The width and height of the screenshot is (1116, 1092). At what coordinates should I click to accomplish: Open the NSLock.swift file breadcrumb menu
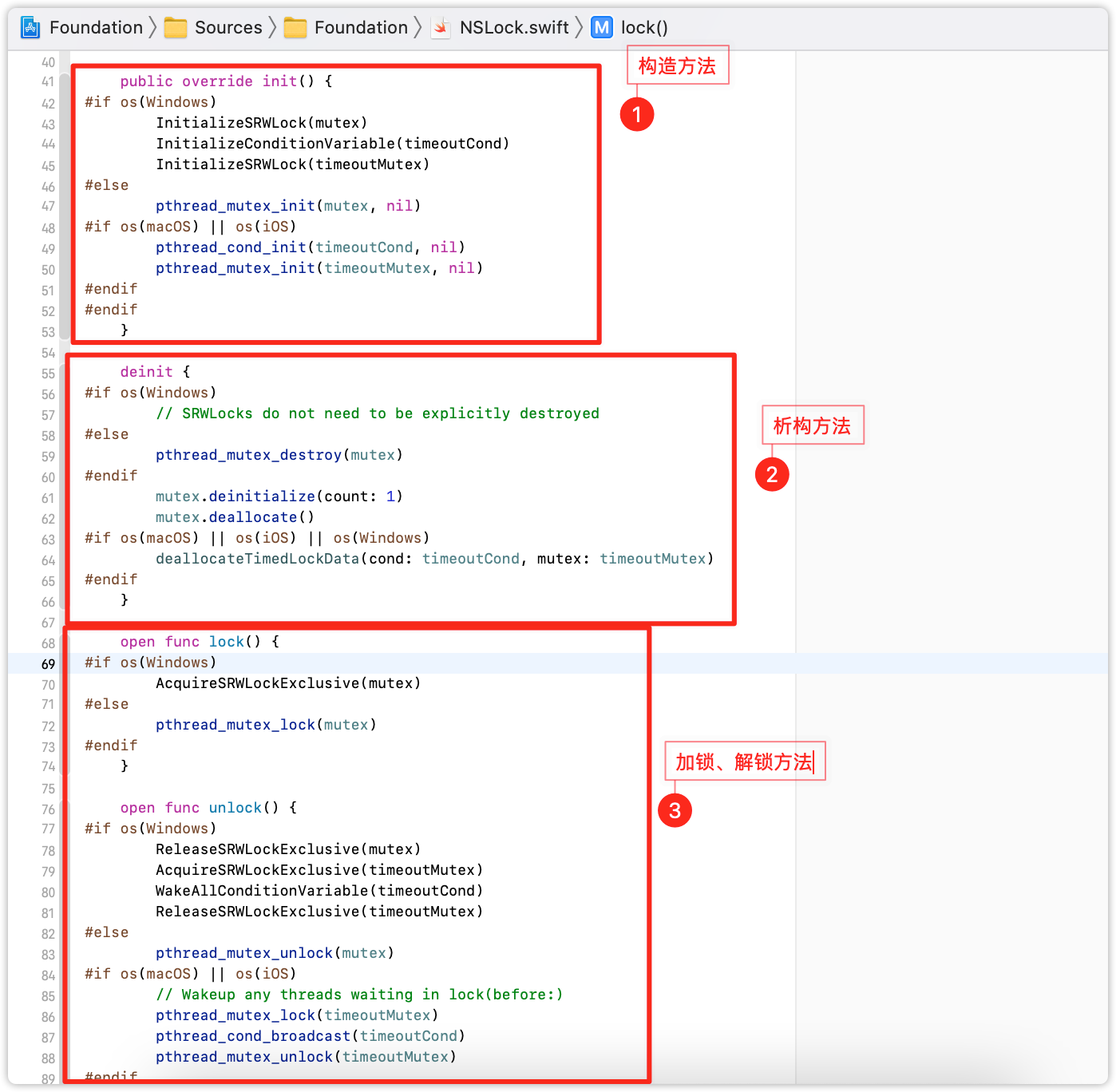pos(514,28)
